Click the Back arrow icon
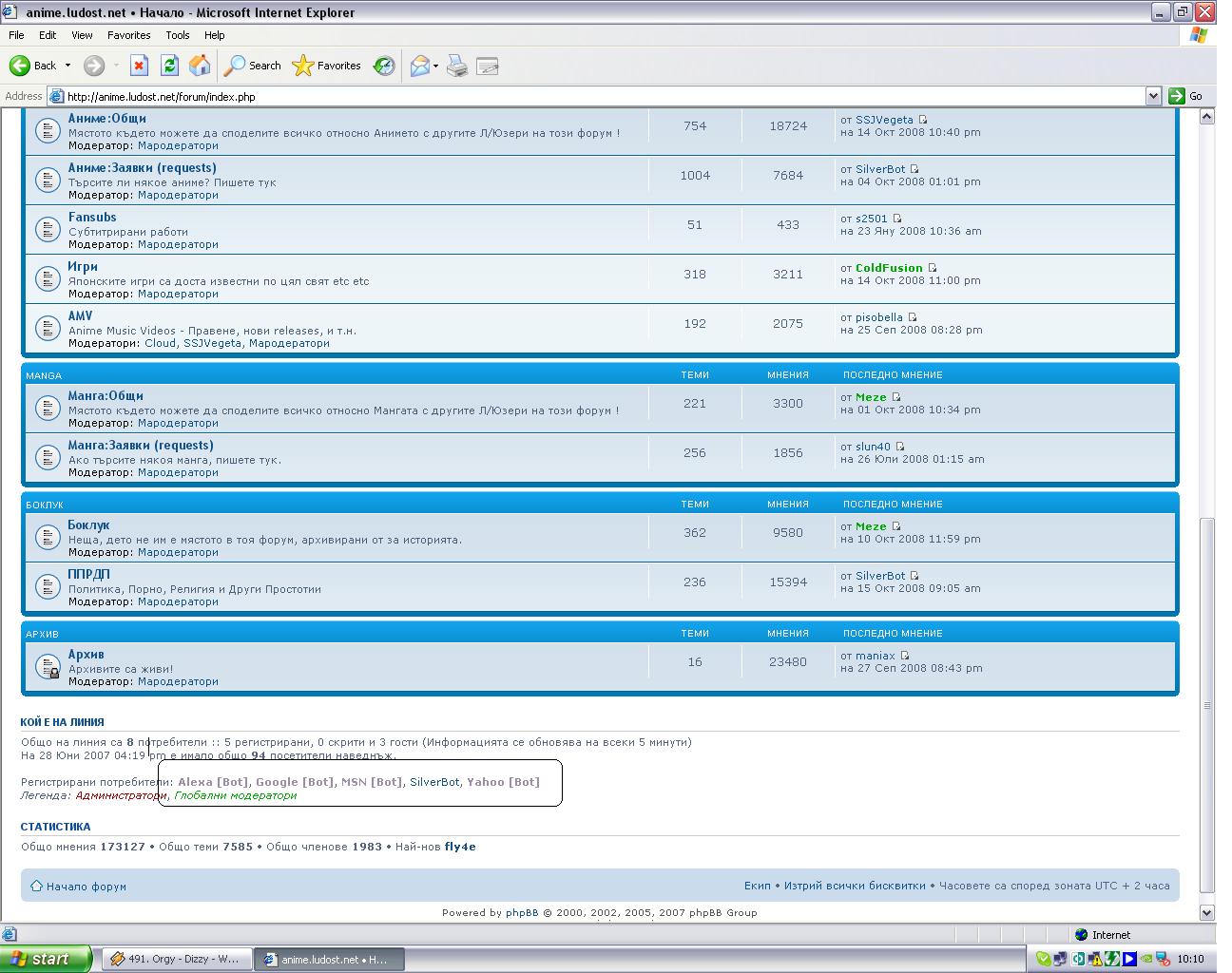 pos(20,66)
